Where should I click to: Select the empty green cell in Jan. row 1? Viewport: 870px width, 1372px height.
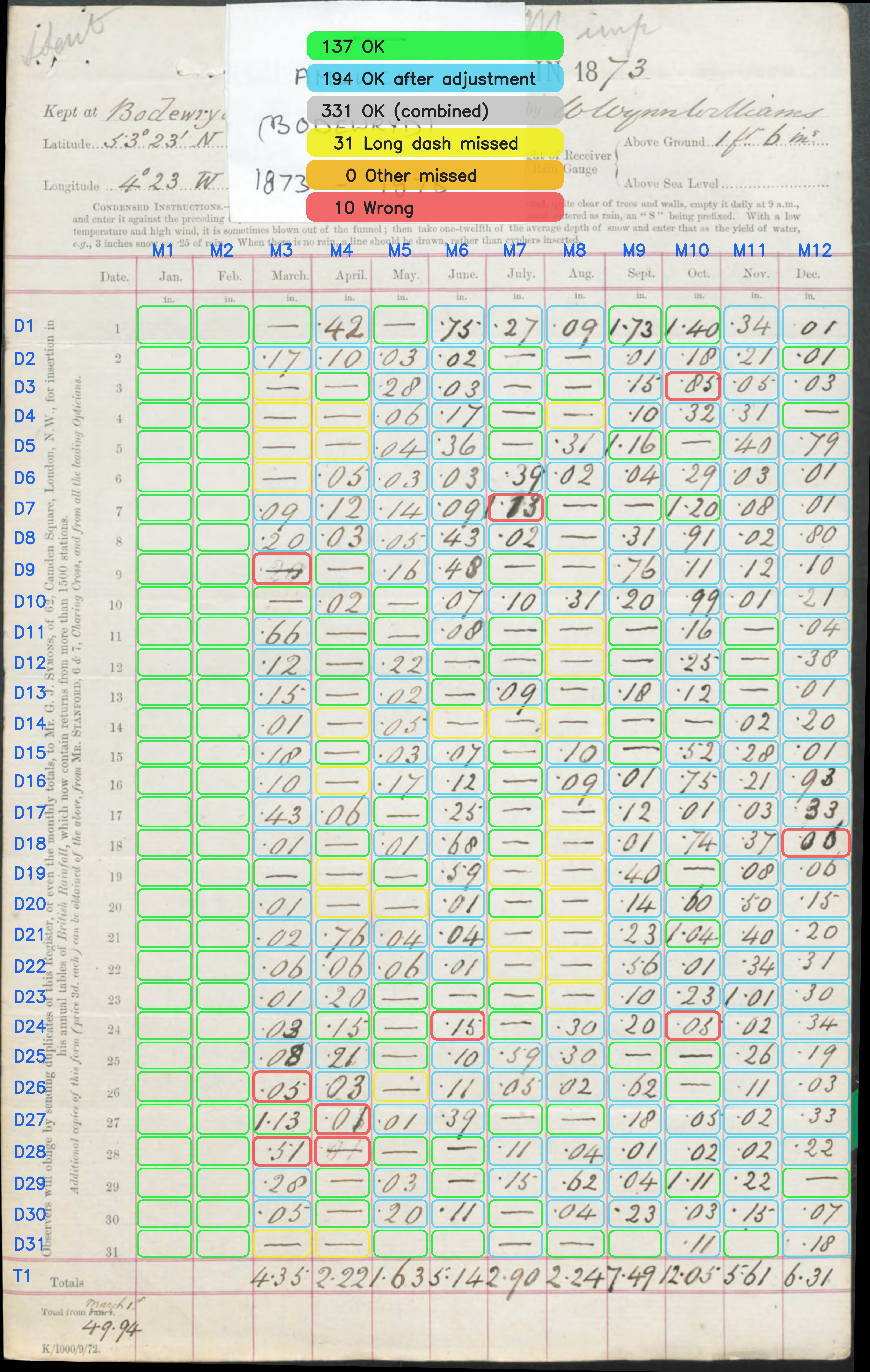pos(164,325)
